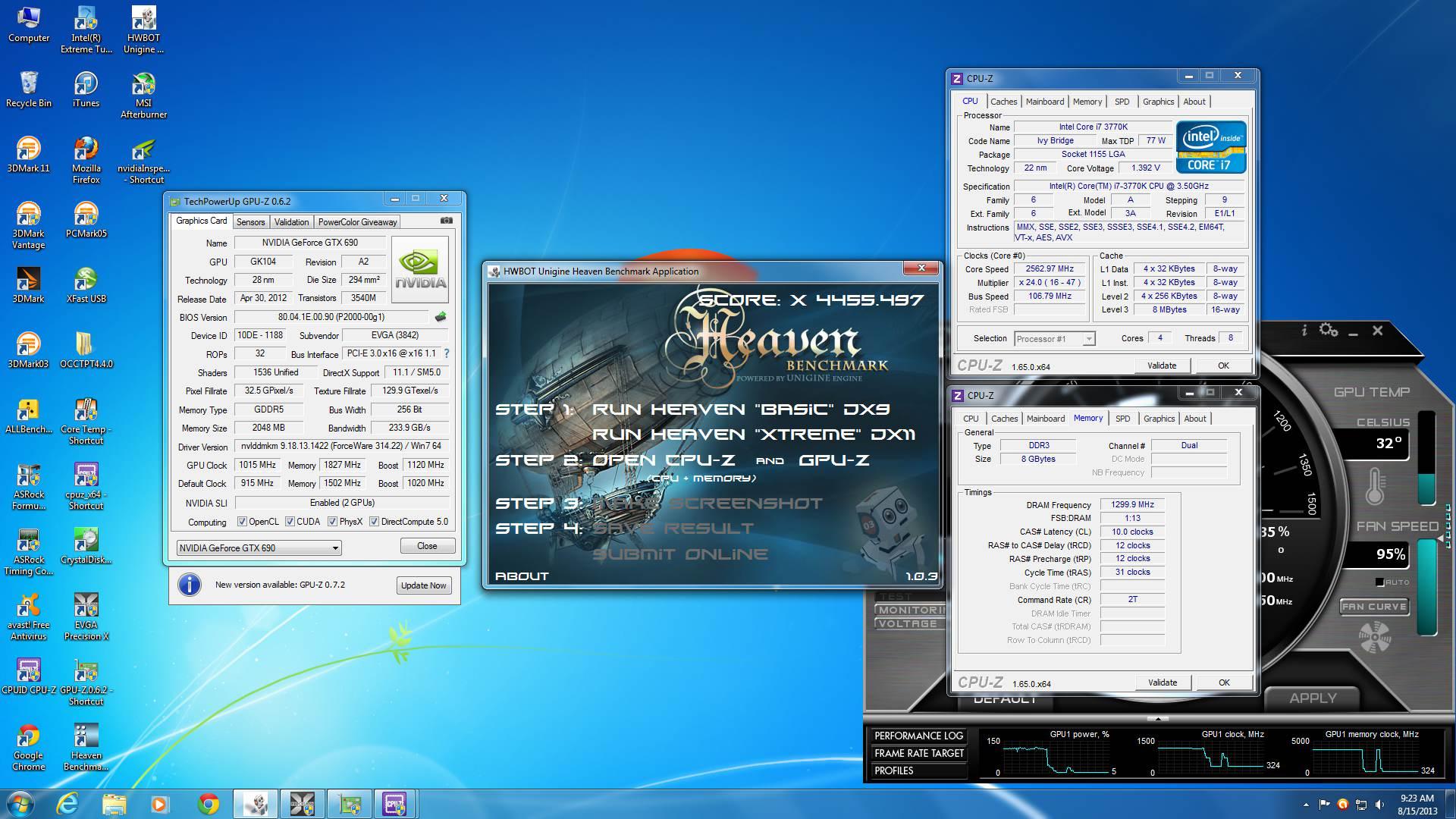Switch to the GPU-Z Sensors tab
This screenshot has width=1456, height=819.
(250, 222)
